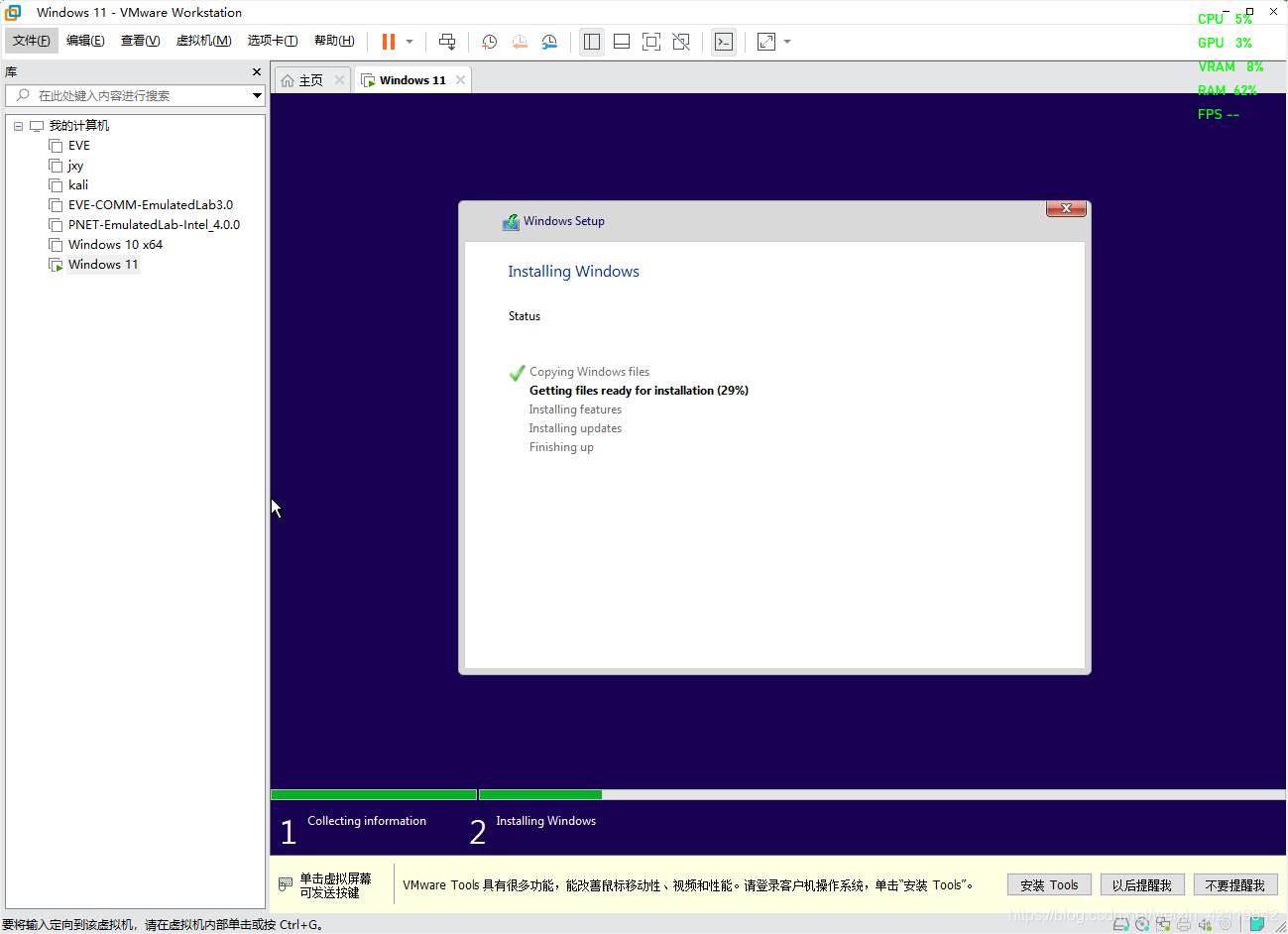
Task: Click the network adapter status icon
Action: click(x=1163, y=924)
